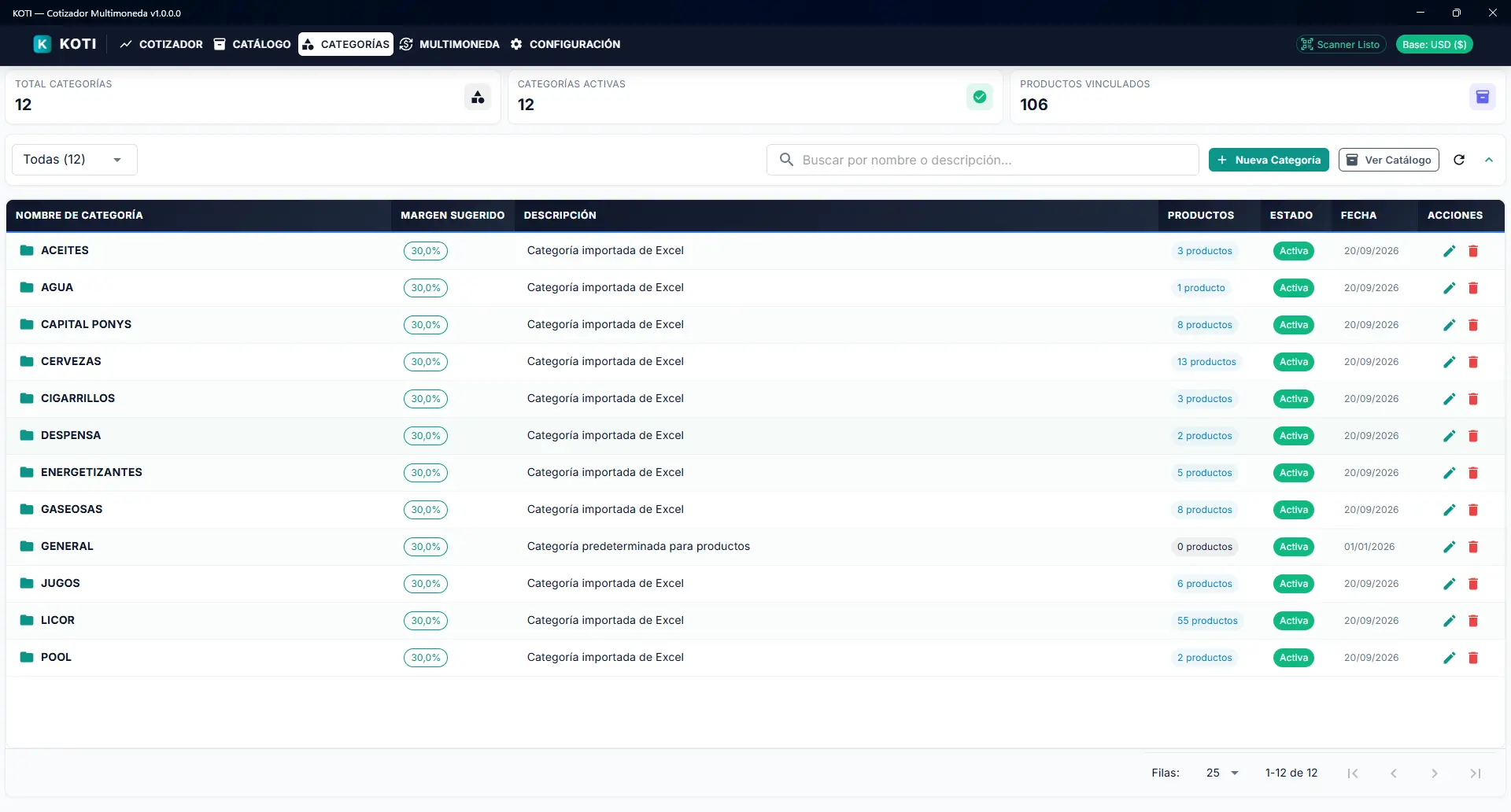Switch to the MULTIMONEDA tab
The image size is (1511, 812).
(449, 44)
